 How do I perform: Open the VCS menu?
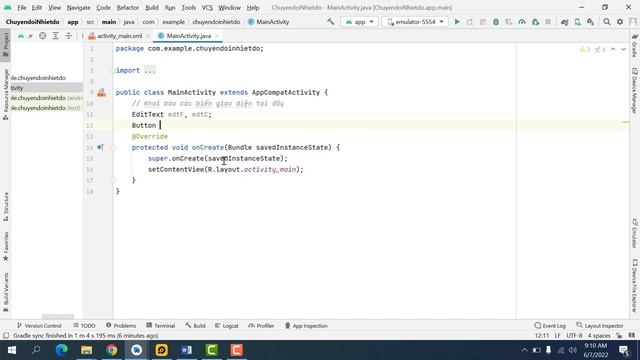[x=207, y=7]
